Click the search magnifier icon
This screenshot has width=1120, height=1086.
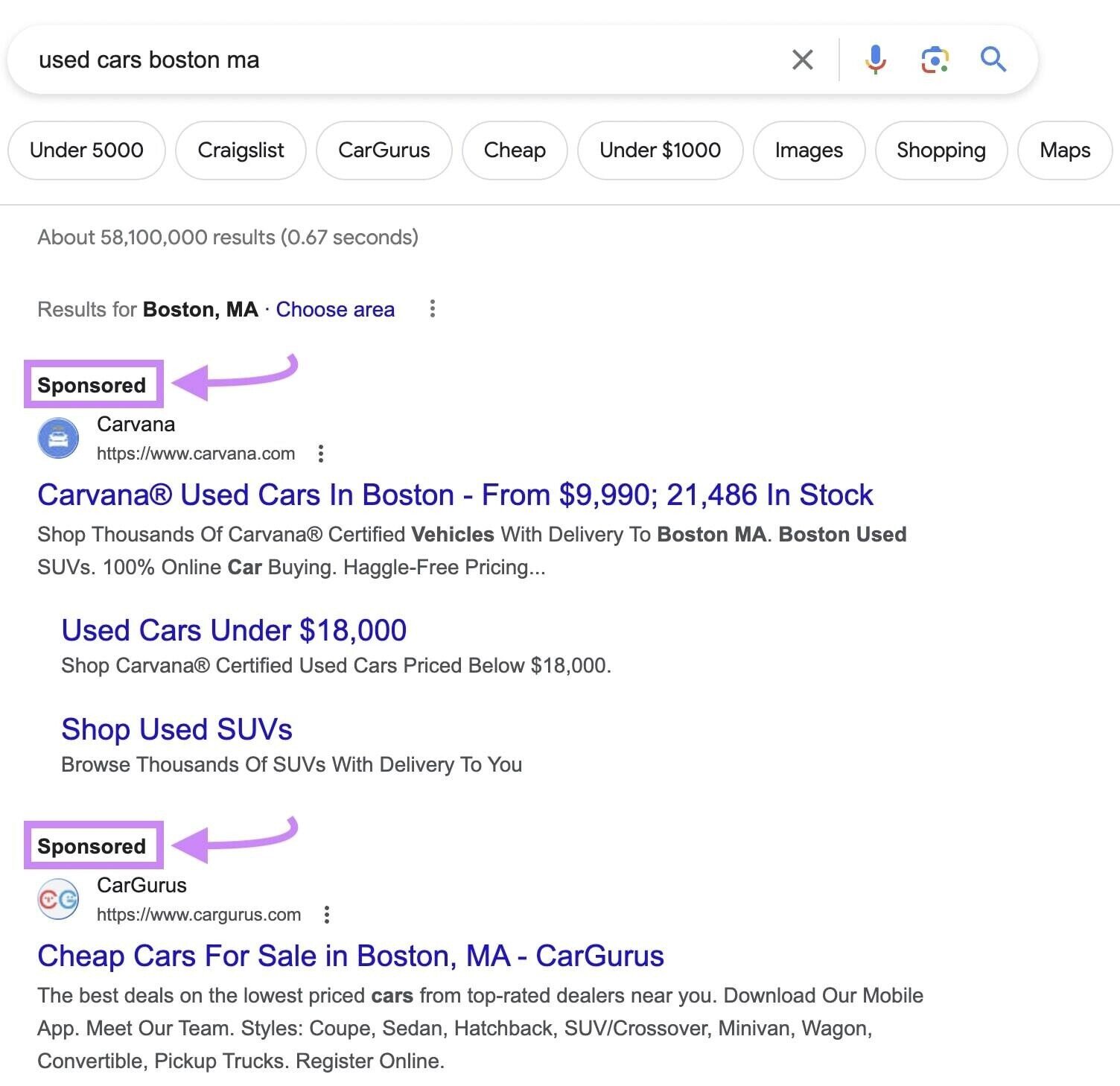(993, 59)
